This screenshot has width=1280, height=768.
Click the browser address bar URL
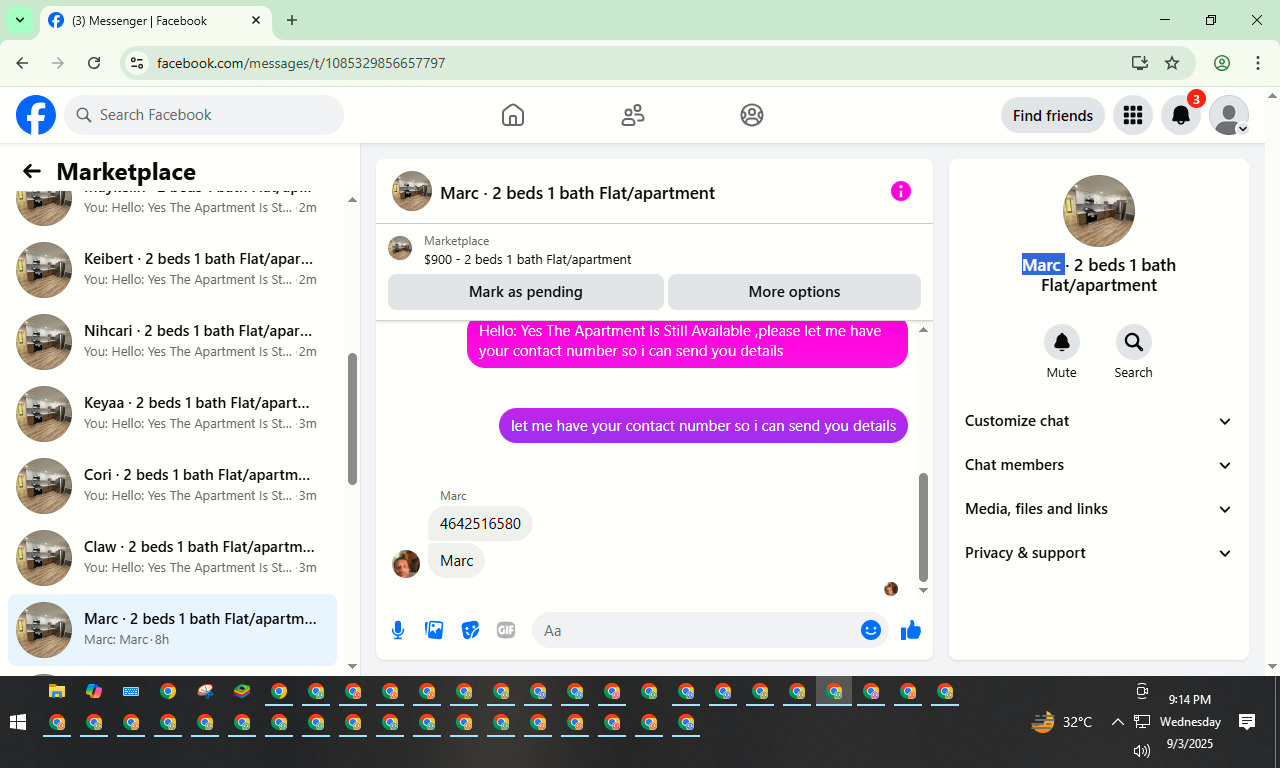click(301, 63)
